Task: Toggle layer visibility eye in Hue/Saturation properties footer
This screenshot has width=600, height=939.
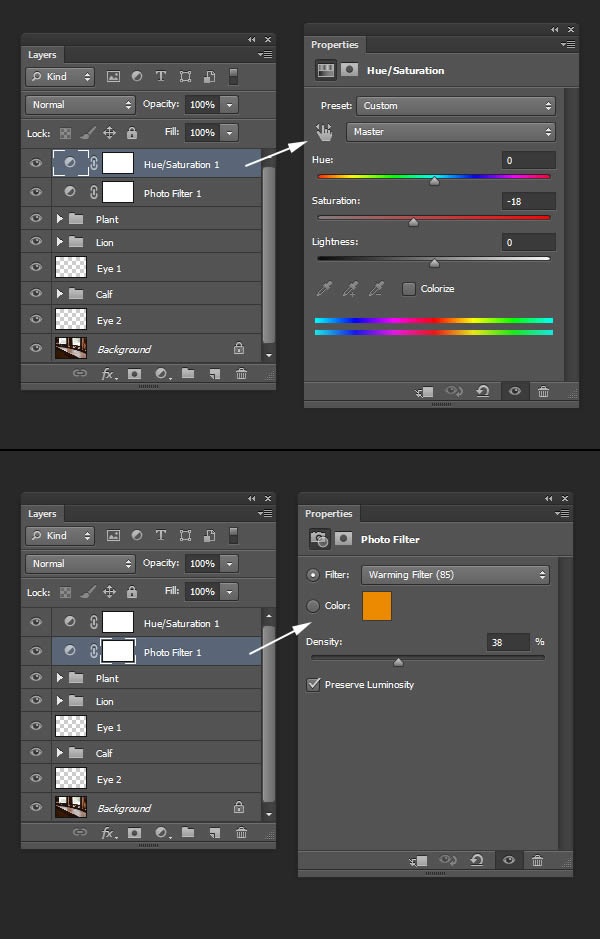Action: (x=514, y=391)
